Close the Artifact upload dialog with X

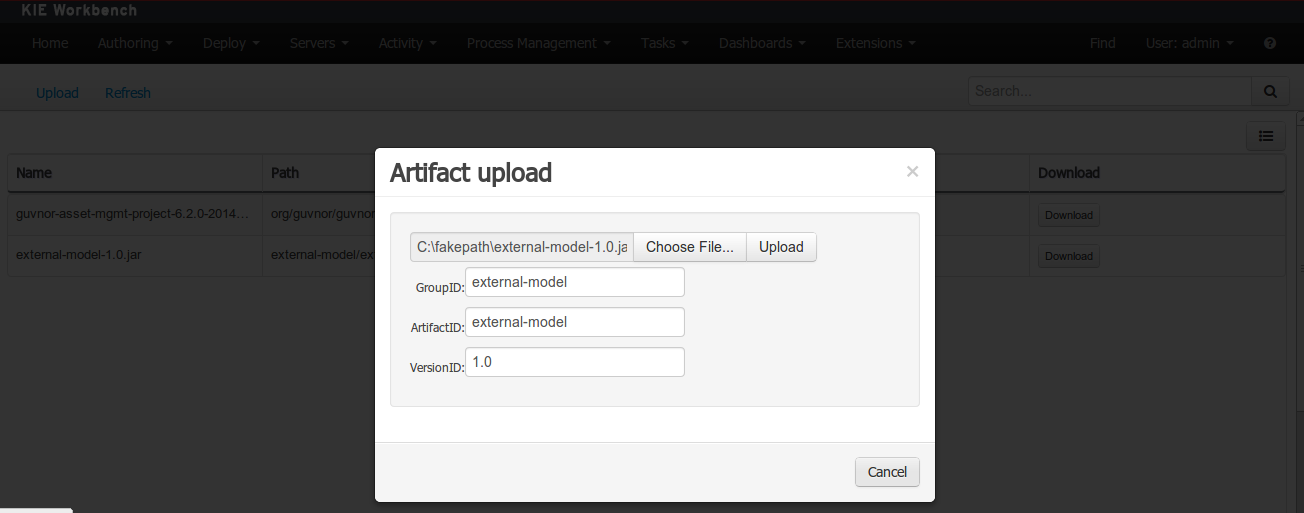click(912, 172)
